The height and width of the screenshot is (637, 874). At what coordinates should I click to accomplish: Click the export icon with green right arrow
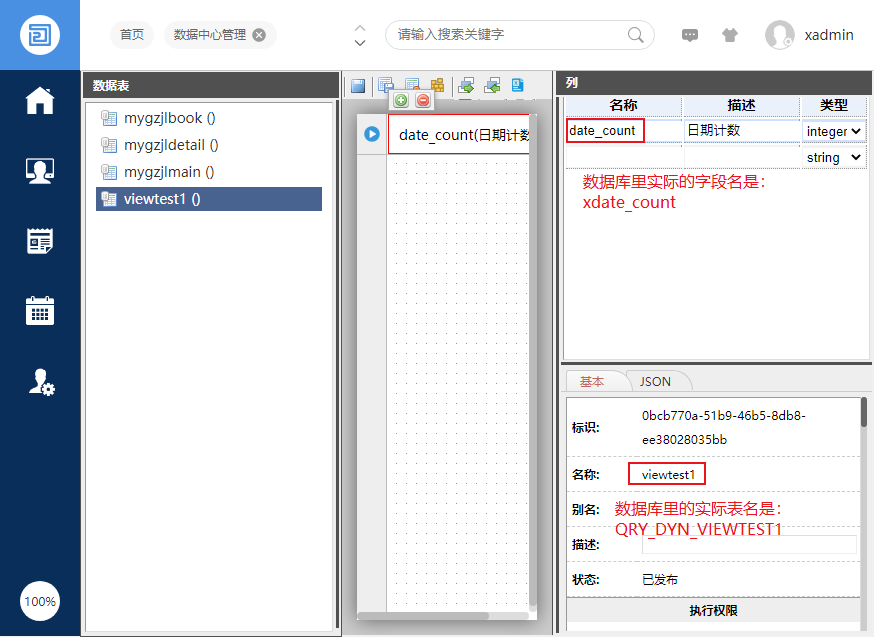[x=466, y=85]
